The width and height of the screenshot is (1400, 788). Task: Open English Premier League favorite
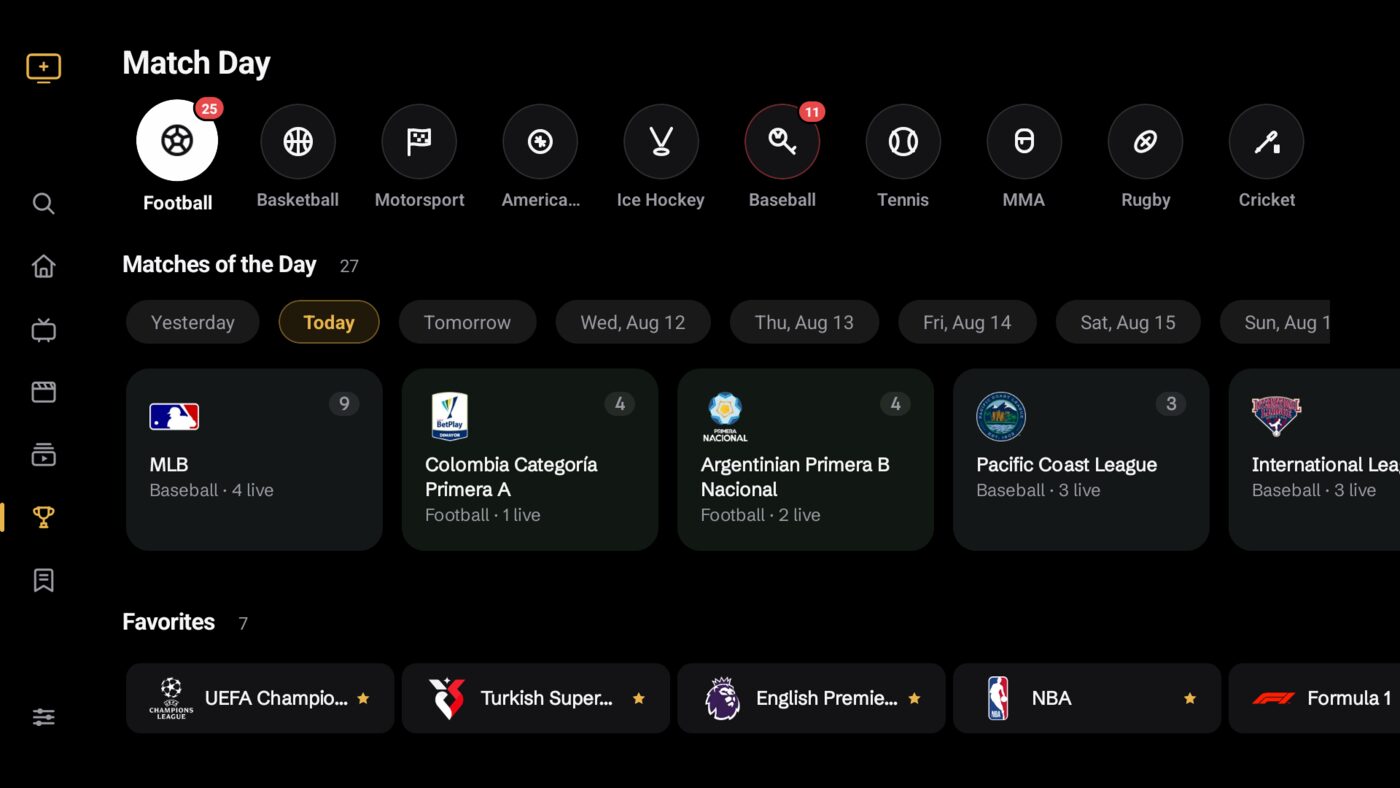pyautogui.click(x=811, y=698)
